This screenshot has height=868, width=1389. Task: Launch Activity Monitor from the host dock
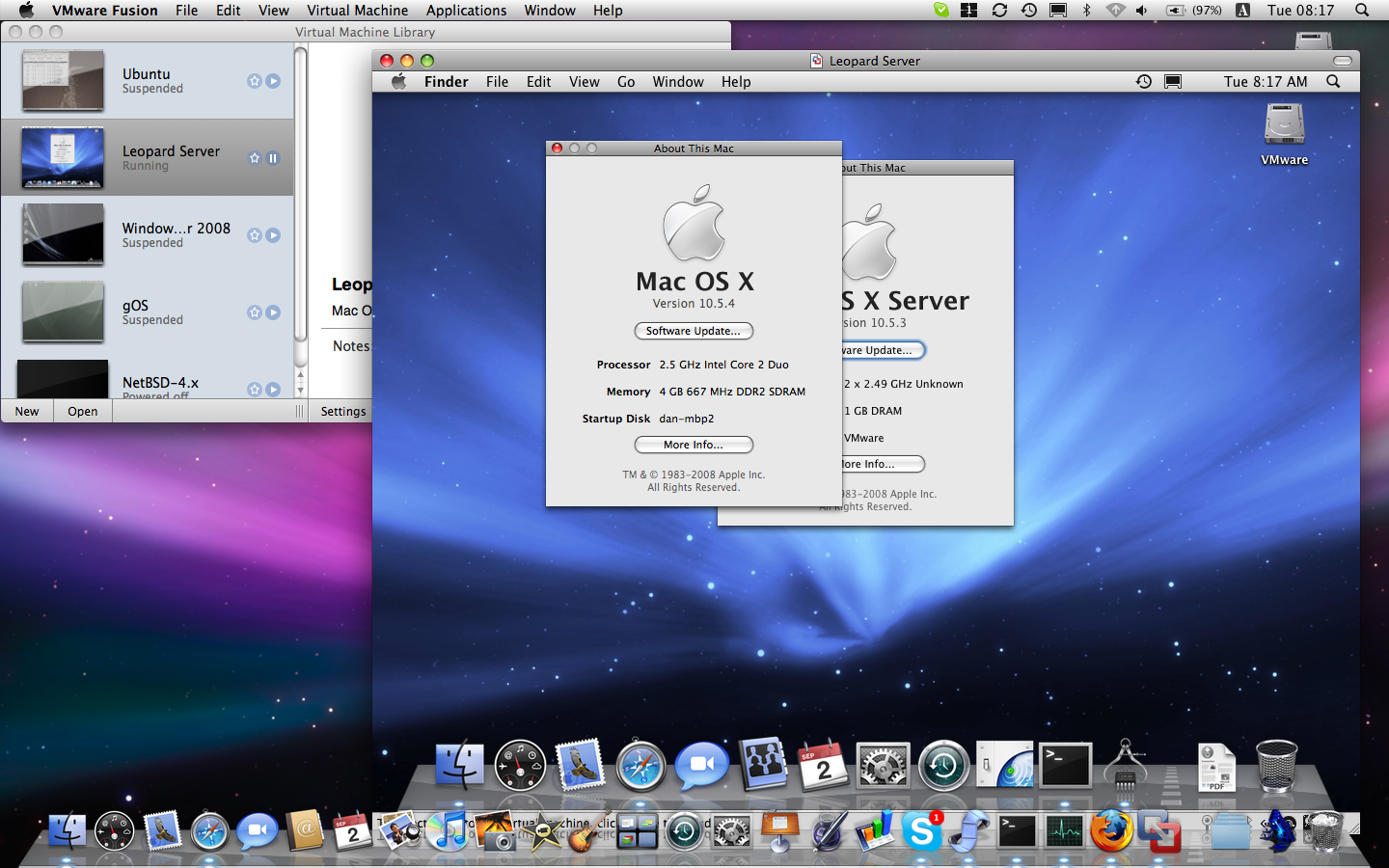click(x=1065, y=830)
